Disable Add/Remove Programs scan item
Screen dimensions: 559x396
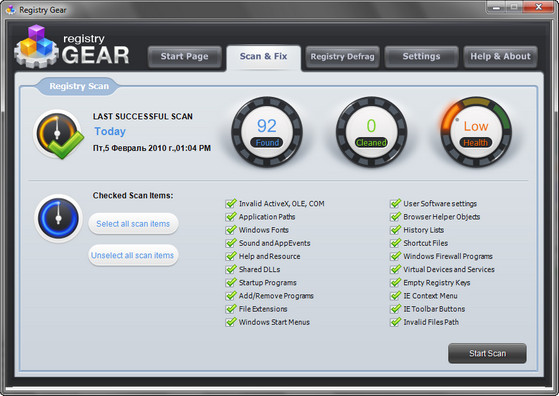pyautogui.click(x=231, y=296)
